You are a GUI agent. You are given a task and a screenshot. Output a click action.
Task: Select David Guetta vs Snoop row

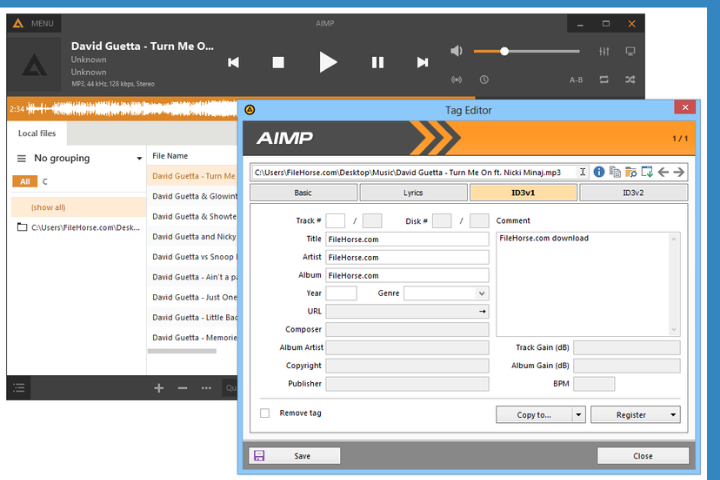click(x=192, y=257)
